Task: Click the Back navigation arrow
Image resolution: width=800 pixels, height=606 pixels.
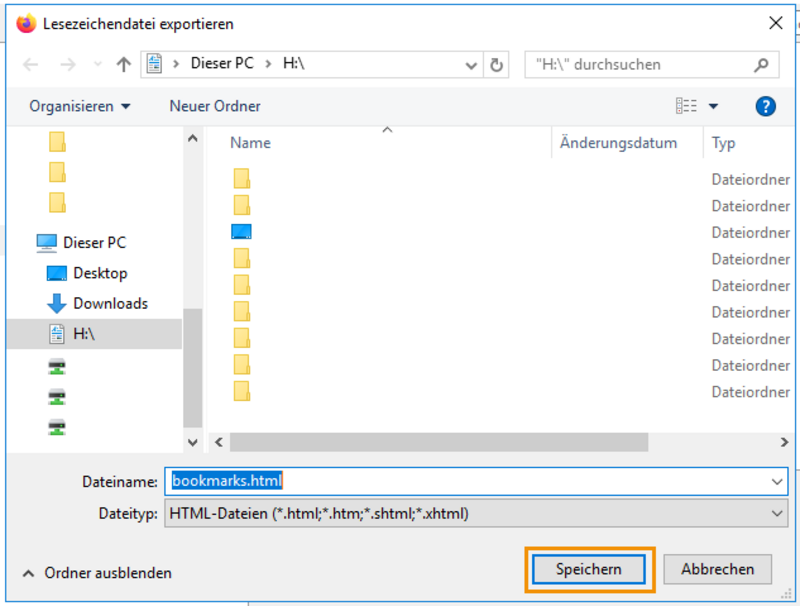Action: [31, 65]
